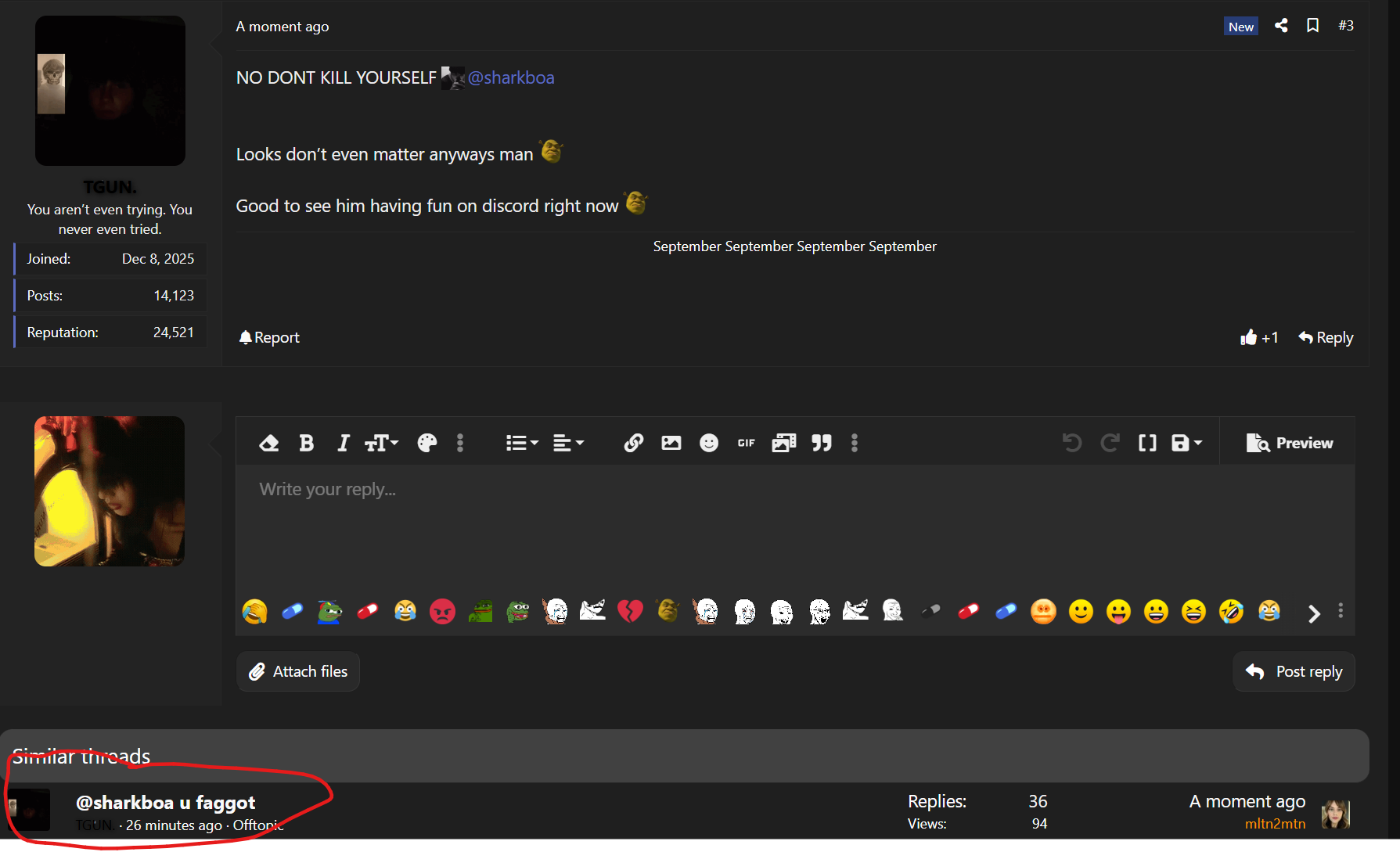Insert a quote block

point(822,443)
